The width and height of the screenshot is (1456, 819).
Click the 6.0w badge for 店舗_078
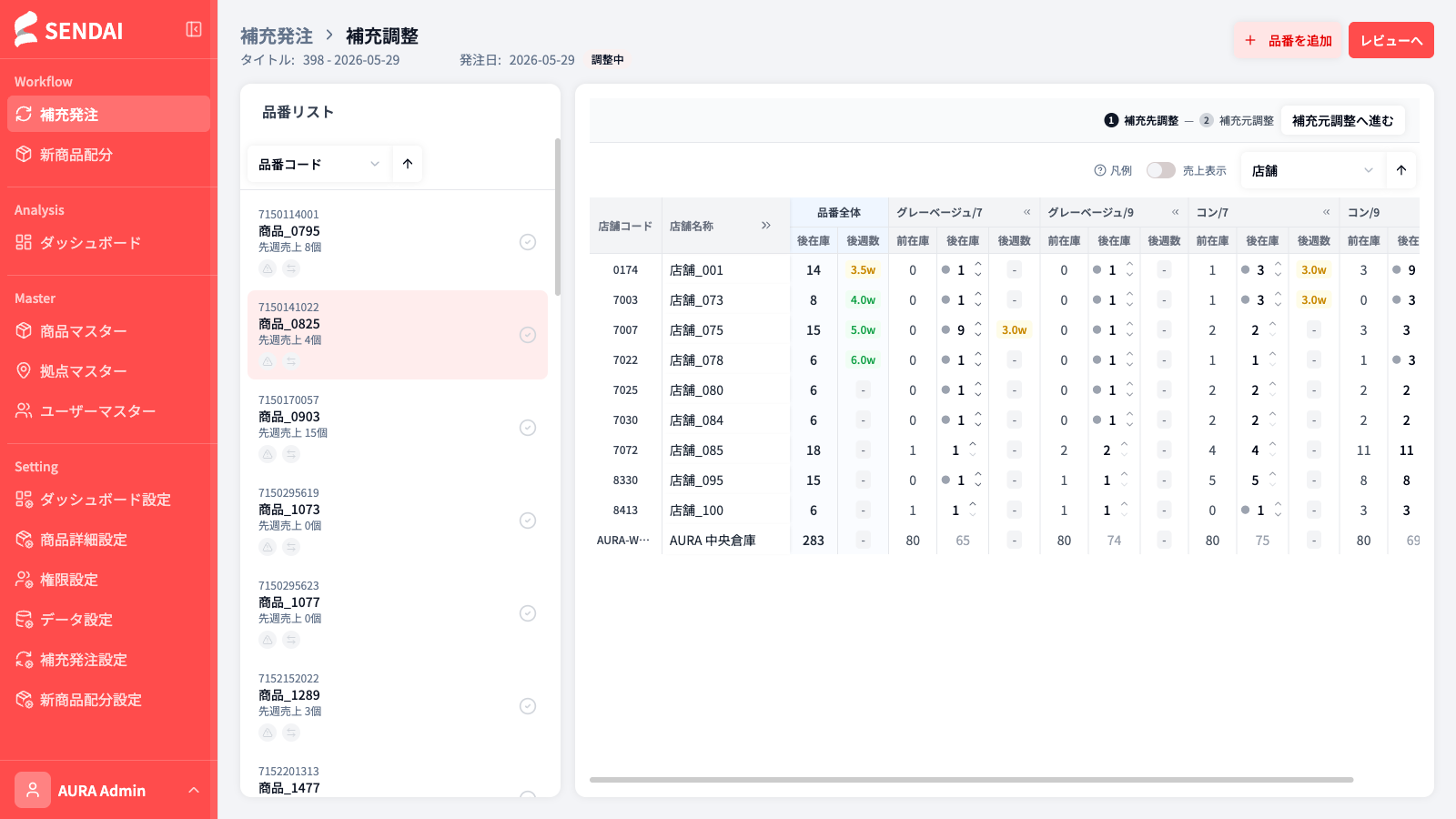pos(863,359)
